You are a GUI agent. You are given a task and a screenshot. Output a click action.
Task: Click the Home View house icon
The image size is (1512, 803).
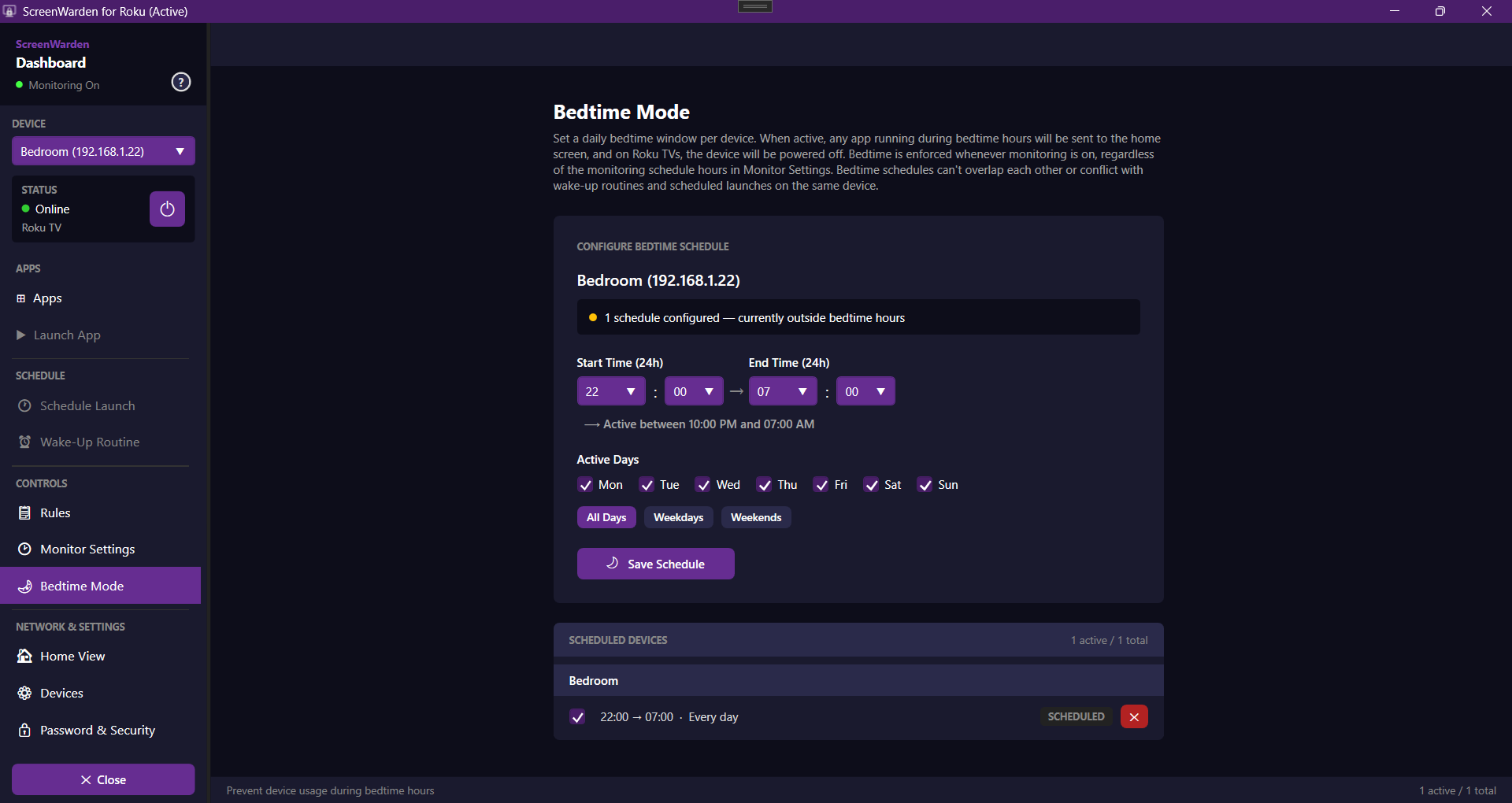[24, 656]
